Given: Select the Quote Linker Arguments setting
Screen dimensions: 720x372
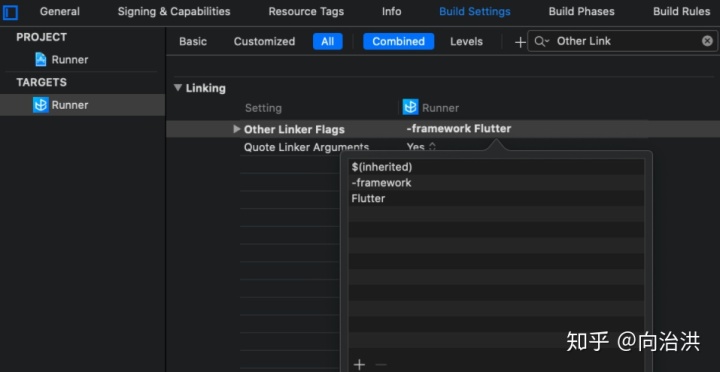Looking at the screenshot, I should [306, 147].
